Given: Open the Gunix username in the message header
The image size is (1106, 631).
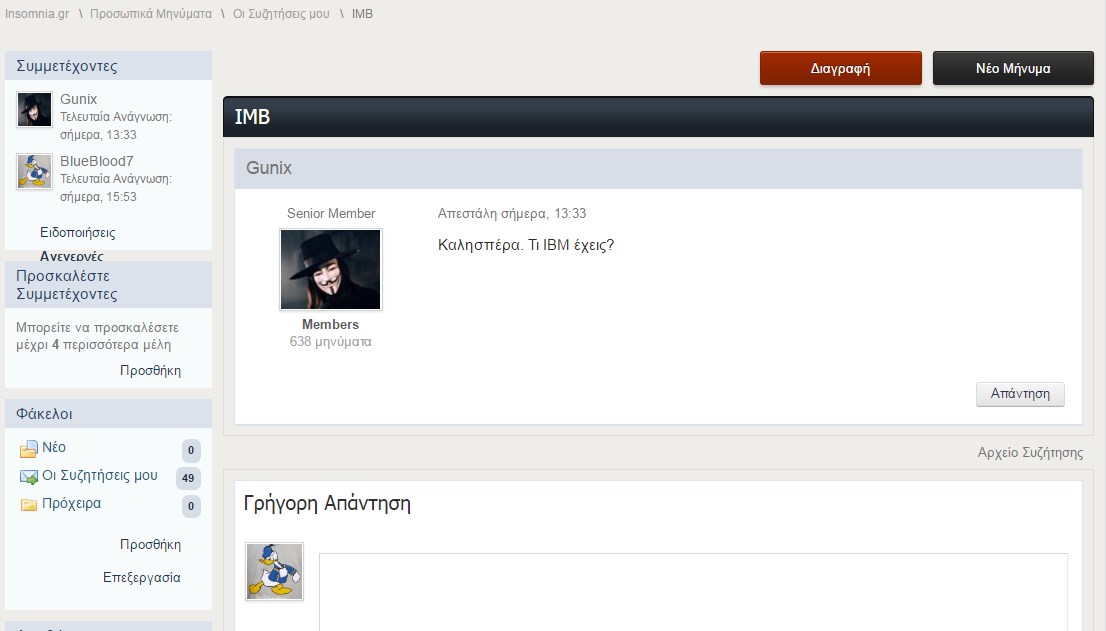Looking at the screenshot, I should coord(269,168).
